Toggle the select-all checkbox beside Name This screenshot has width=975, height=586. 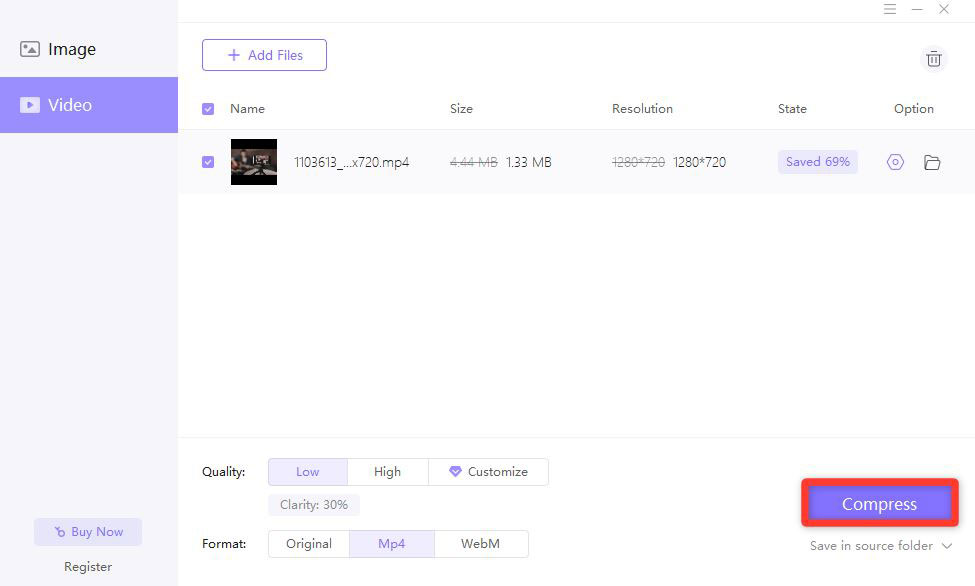(x=208, y=109)
